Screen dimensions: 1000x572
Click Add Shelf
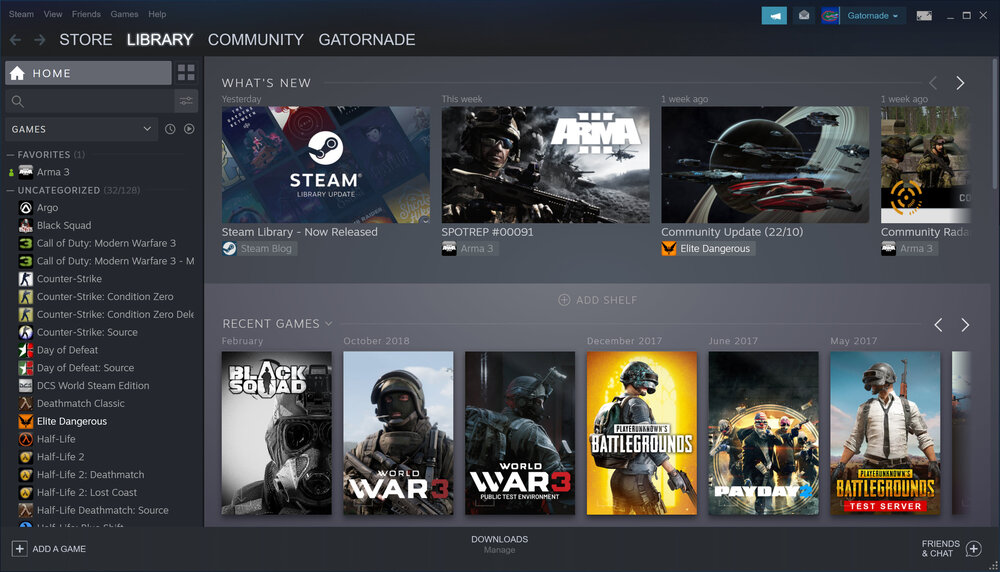(598, 300)
